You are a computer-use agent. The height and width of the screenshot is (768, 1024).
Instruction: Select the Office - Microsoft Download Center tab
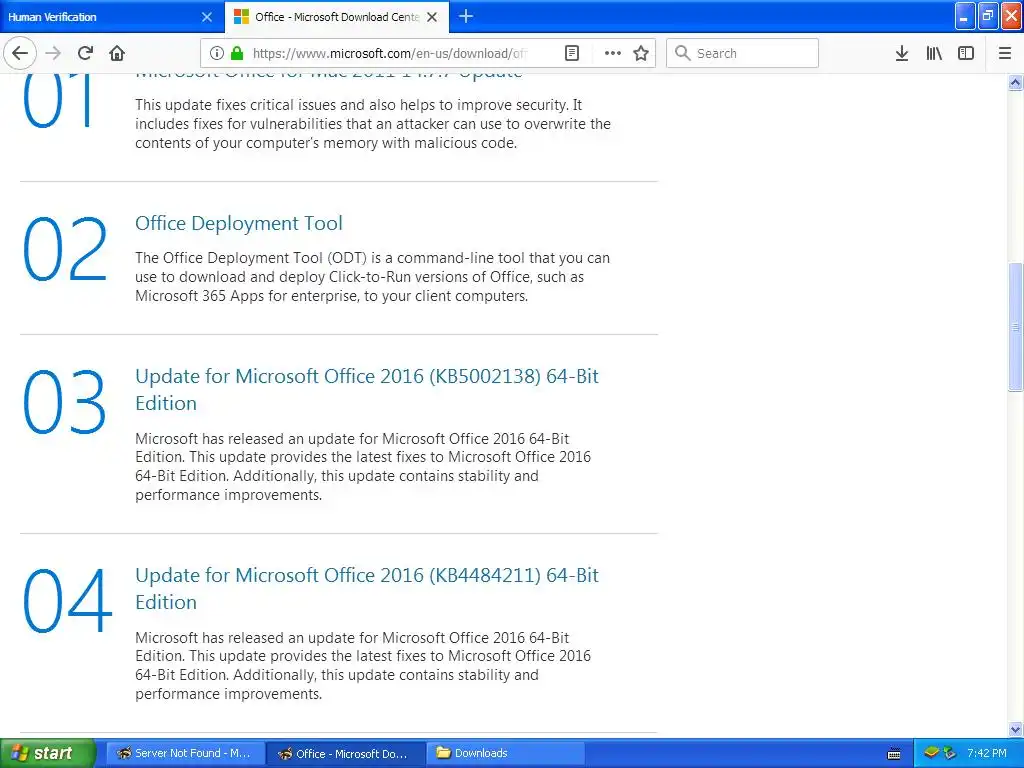(337, 17)
